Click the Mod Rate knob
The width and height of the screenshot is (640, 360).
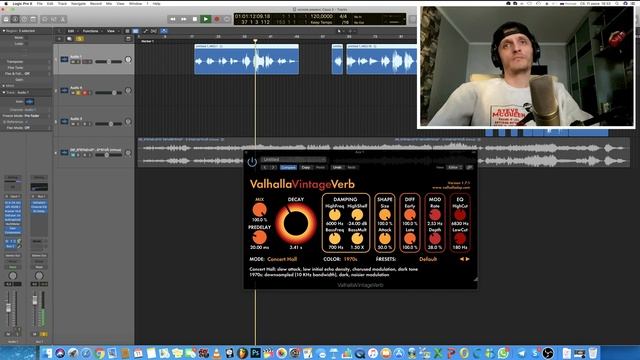[x=435, y=215]
